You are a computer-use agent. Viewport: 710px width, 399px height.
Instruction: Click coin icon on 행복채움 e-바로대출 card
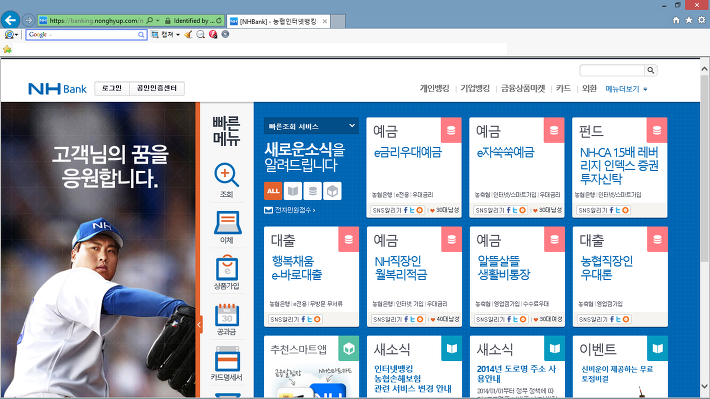(x=349, y=239)
